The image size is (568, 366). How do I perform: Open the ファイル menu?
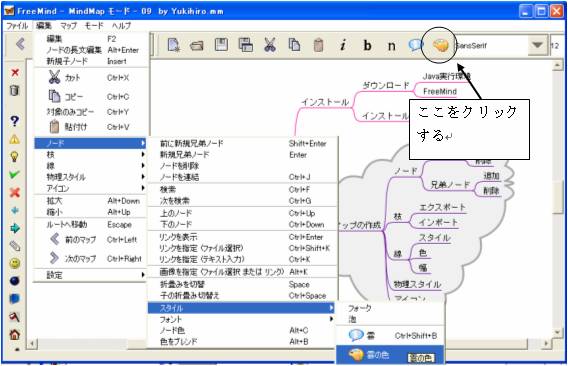17,26
